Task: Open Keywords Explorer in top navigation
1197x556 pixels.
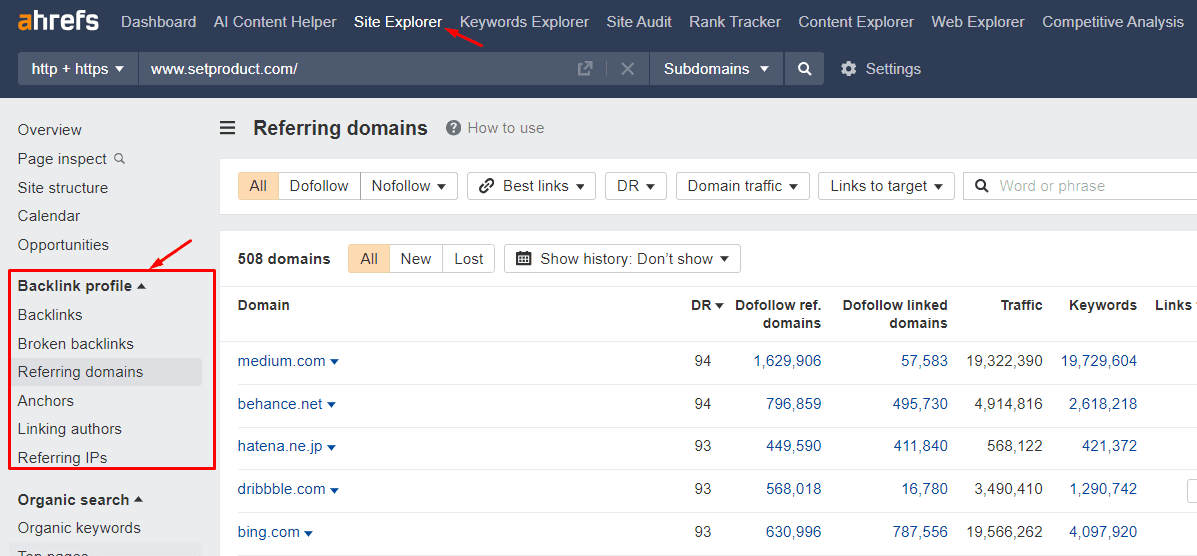Action: [x=524, y=21]
